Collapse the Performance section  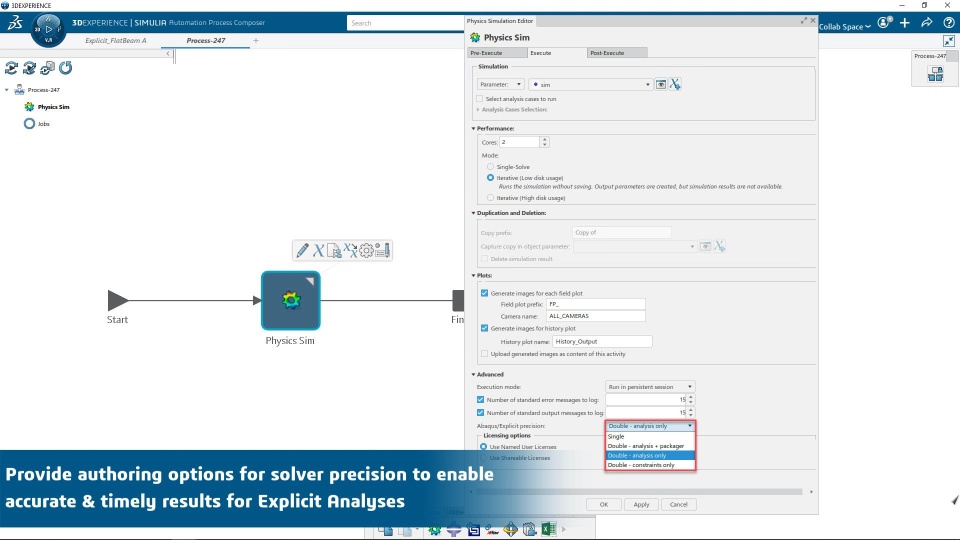pos(473,129)
